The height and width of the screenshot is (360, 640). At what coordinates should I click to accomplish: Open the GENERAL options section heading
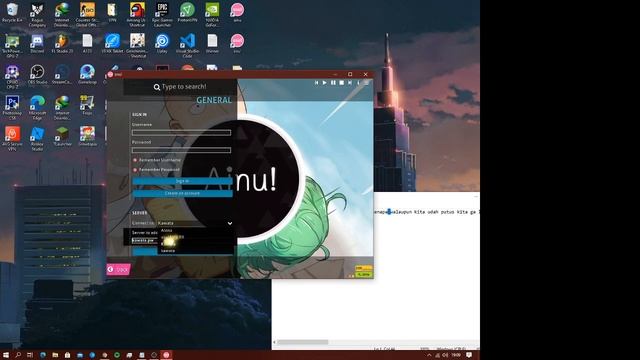[x=214, y=100]
